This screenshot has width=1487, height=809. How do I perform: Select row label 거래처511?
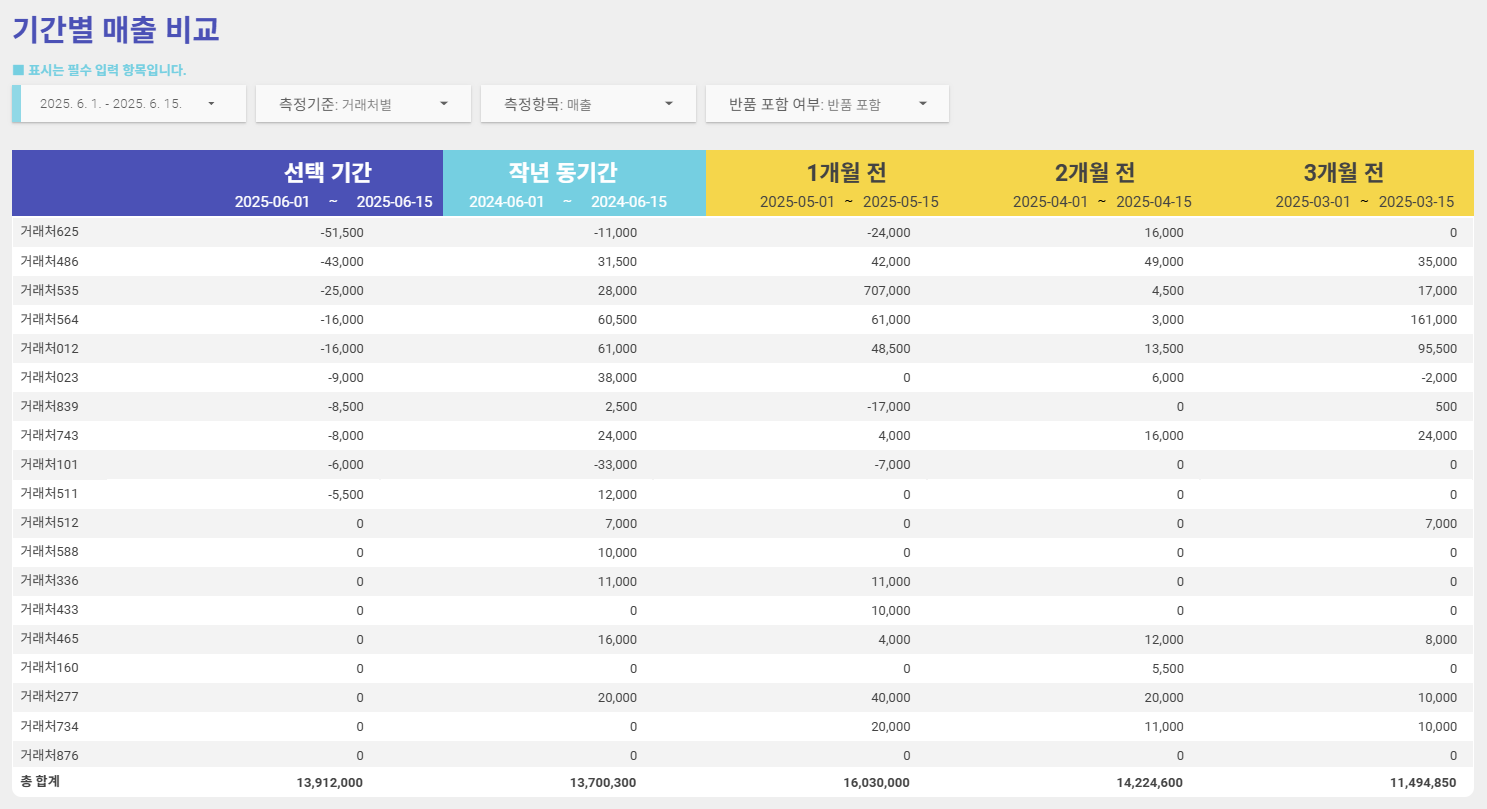[x=49, y=493]
